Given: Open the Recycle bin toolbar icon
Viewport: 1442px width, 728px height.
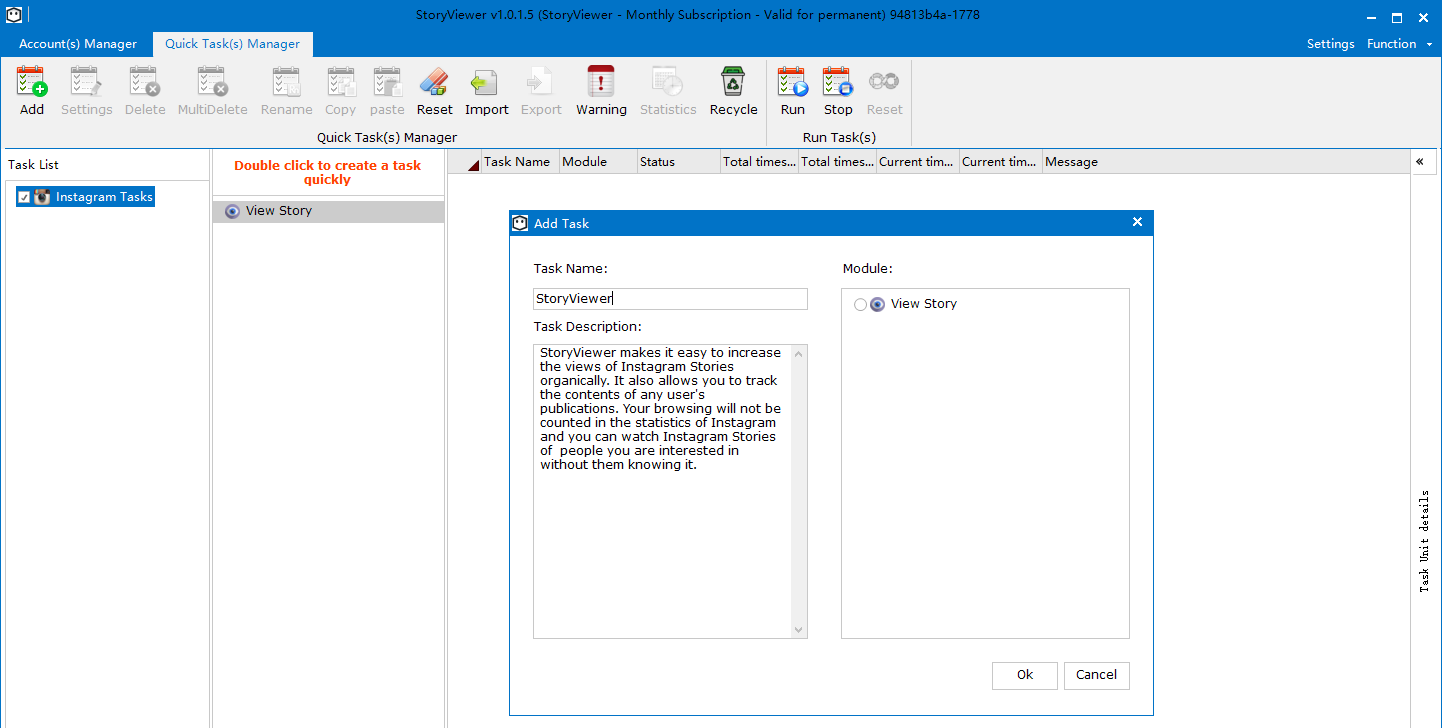Looking at the screenshot, I should click(x=733, y=81).
